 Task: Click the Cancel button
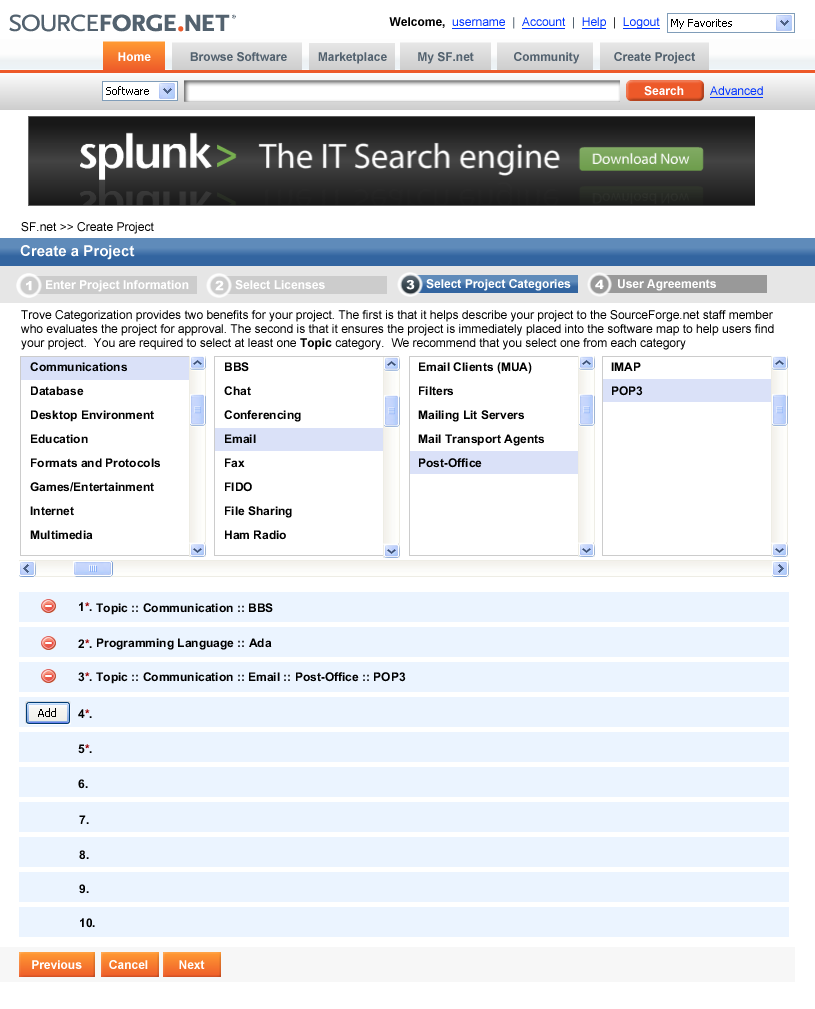coord(129,965)
